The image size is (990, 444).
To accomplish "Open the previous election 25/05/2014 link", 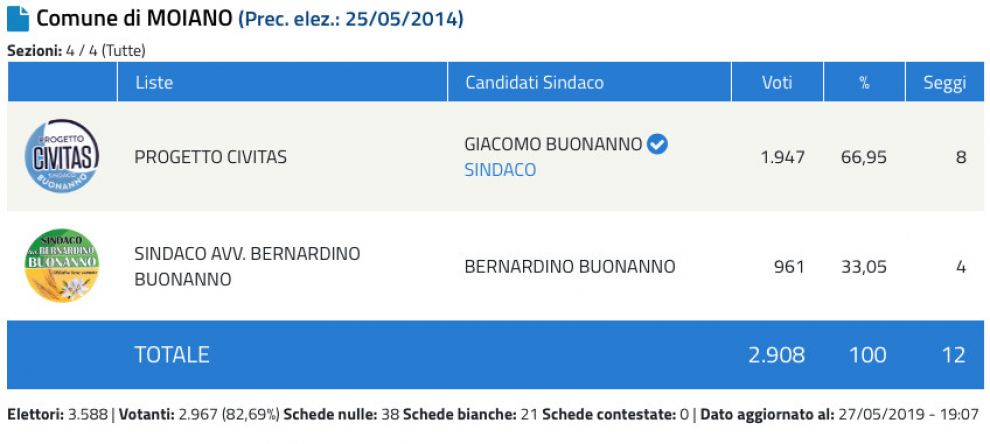I will [351, 19].
